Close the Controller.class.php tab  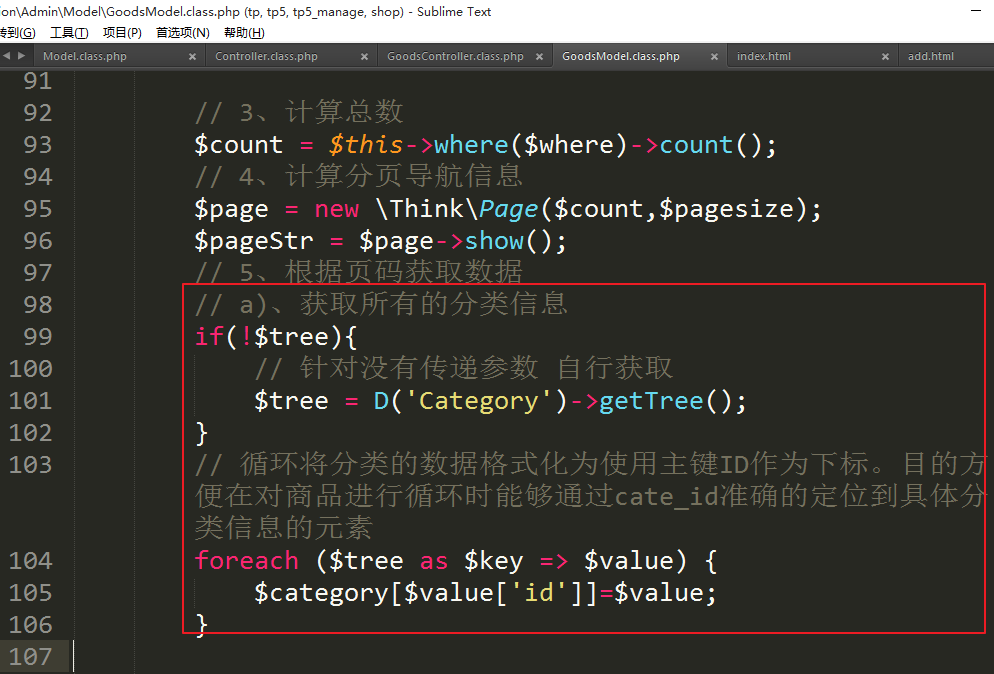[x=364, y=57]
